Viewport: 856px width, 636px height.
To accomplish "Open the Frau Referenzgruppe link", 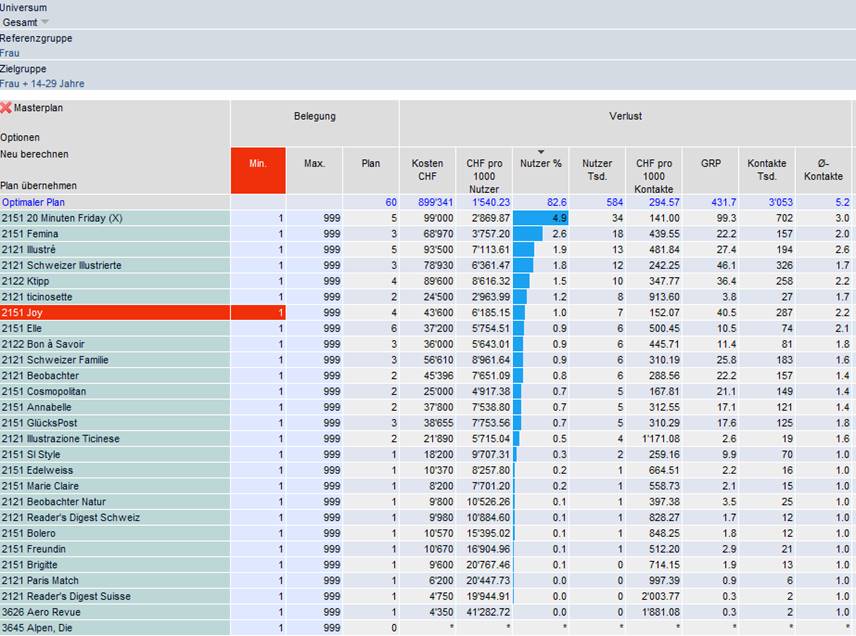I will [10, 53].
